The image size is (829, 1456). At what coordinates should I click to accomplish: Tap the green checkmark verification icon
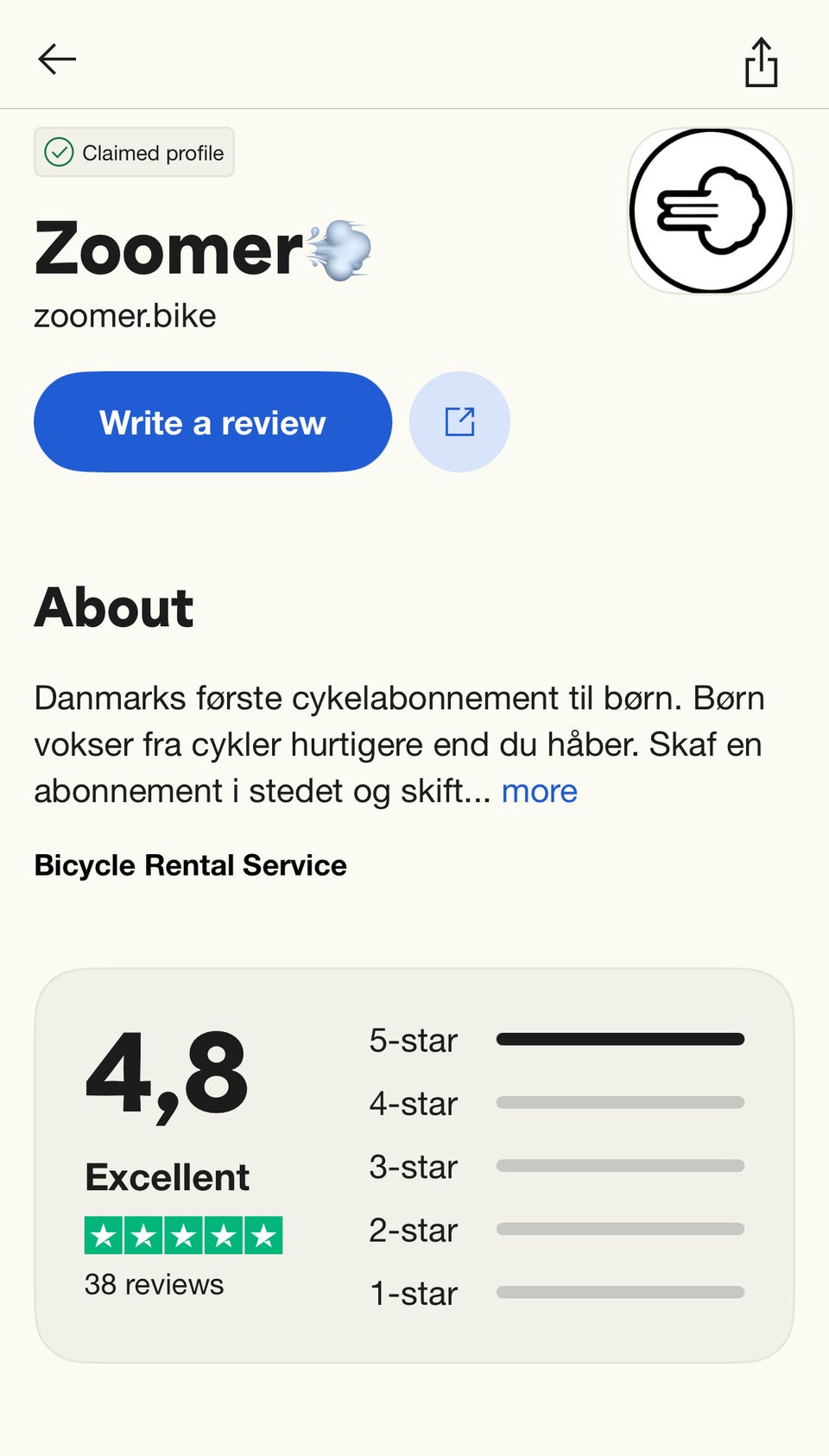(x=59, y=153)
